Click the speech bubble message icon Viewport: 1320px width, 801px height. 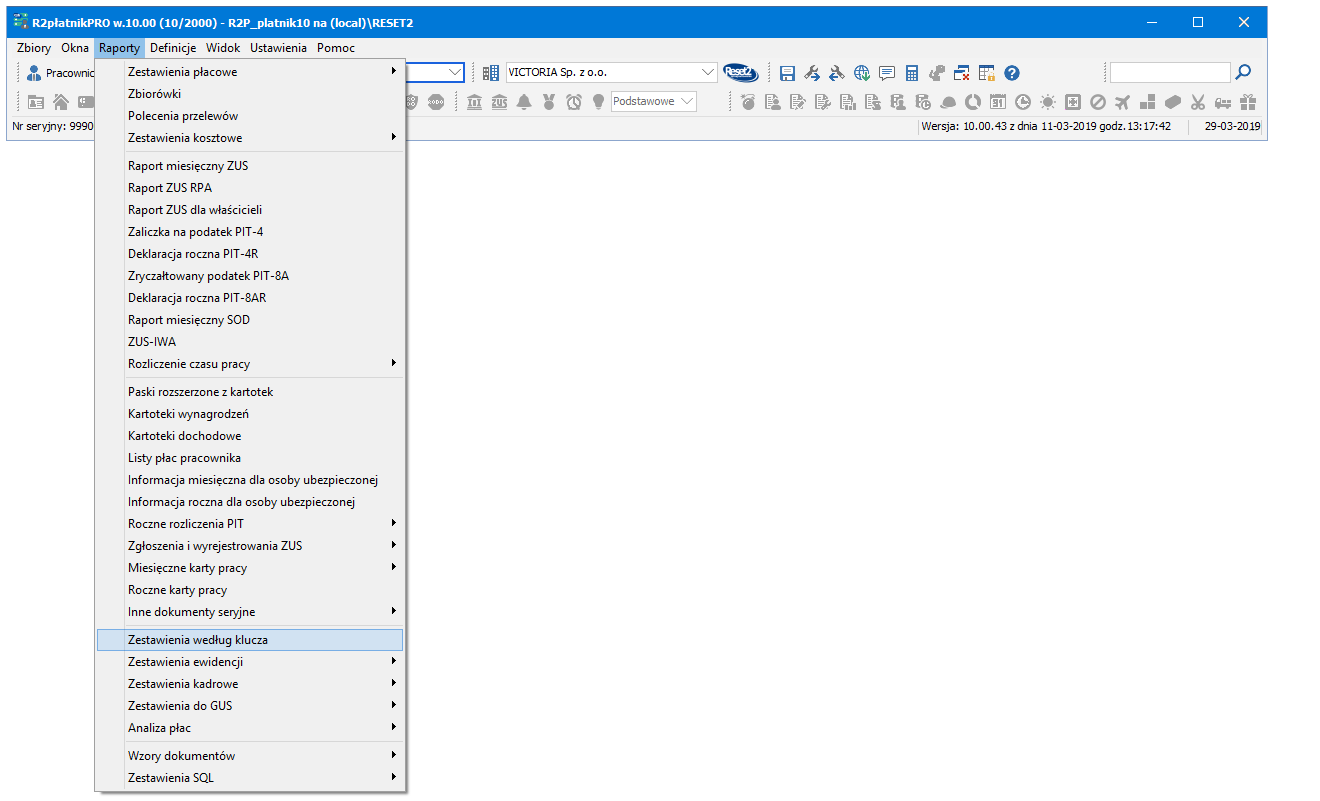(x=887, y=73)
